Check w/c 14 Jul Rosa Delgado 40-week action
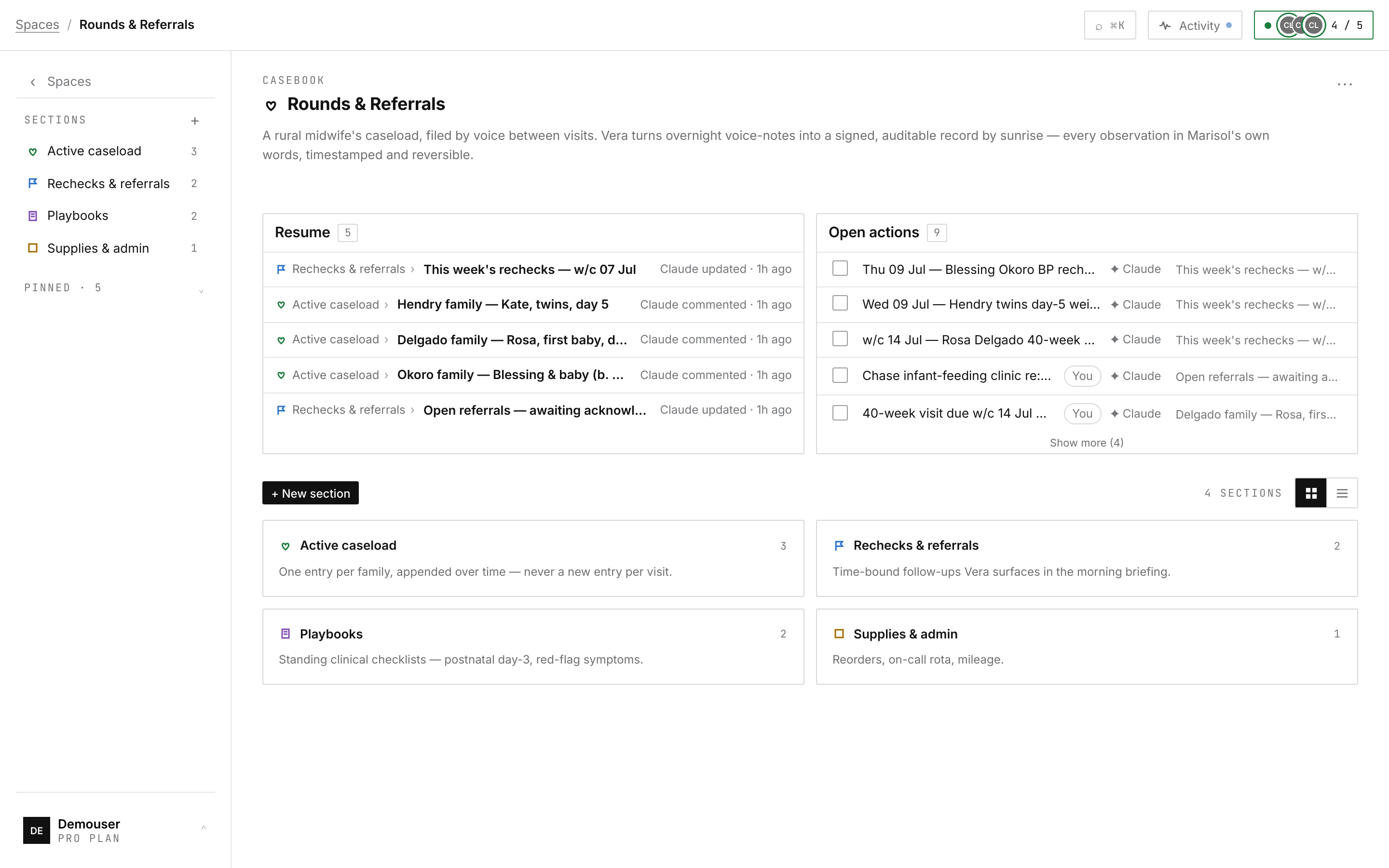Screen dimensions: 1389x868 (840, 339)
